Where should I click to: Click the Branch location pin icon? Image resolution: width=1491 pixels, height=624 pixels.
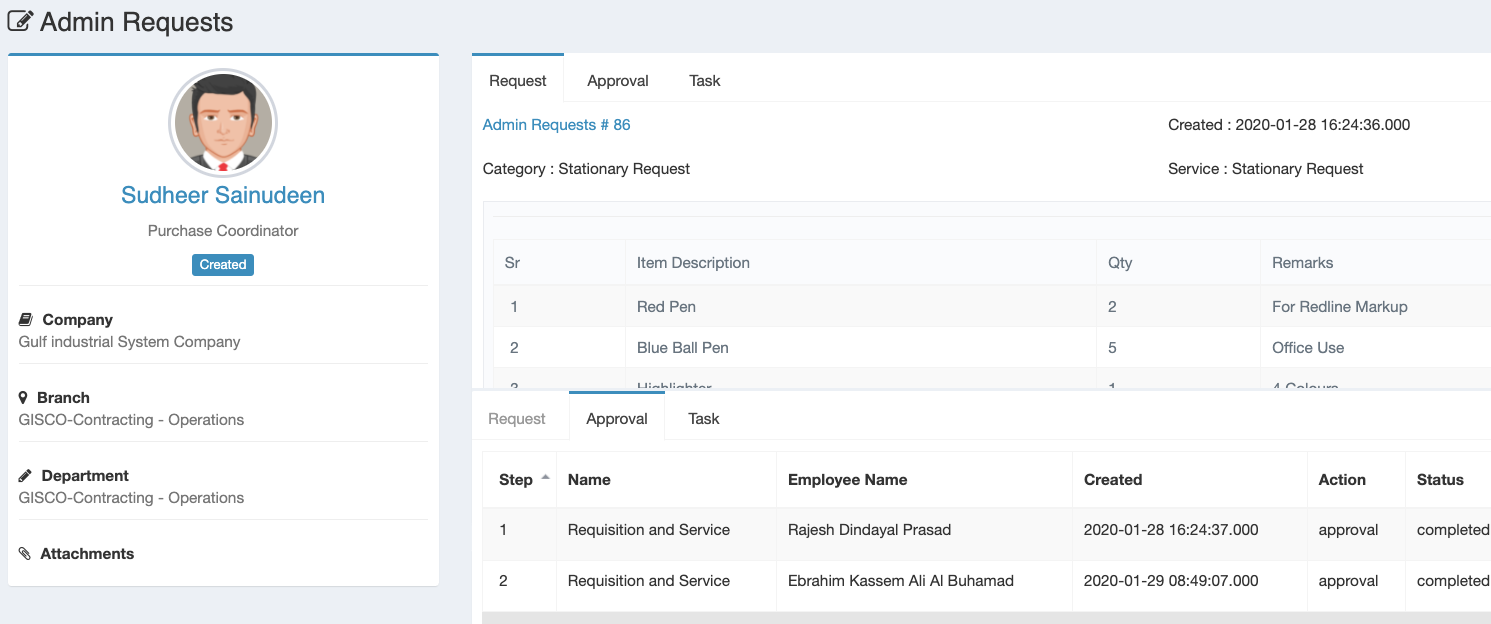(x=24, y=398)
